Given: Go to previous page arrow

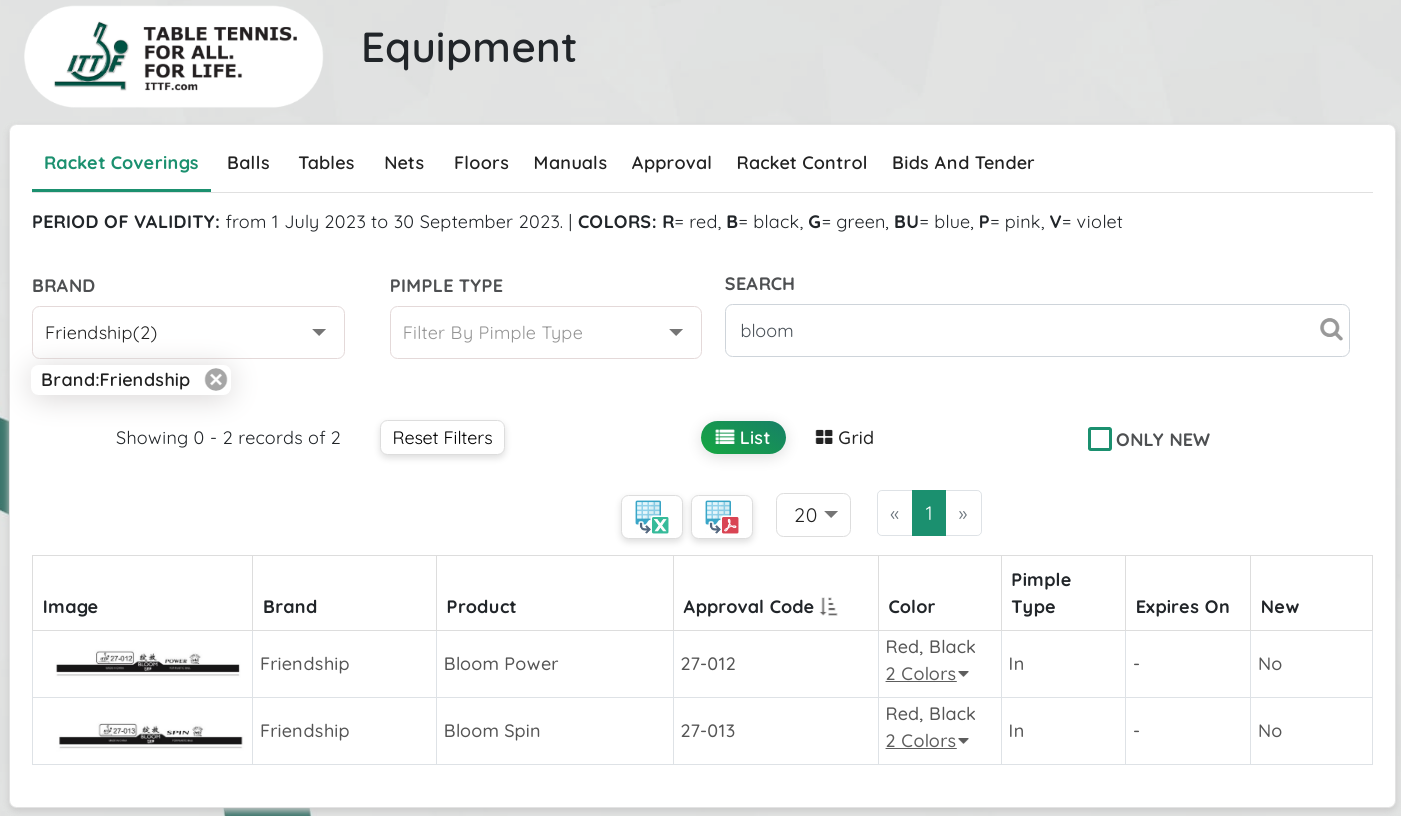Looking at the screenshot, I should pyautogui.click(x=895, y=514).
